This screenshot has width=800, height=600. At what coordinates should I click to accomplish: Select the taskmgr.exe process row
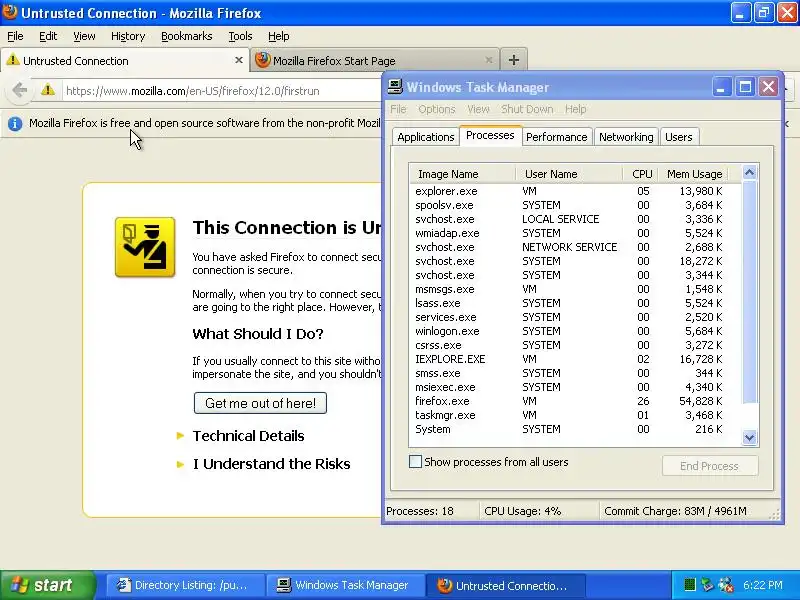[x=576, y=415]
